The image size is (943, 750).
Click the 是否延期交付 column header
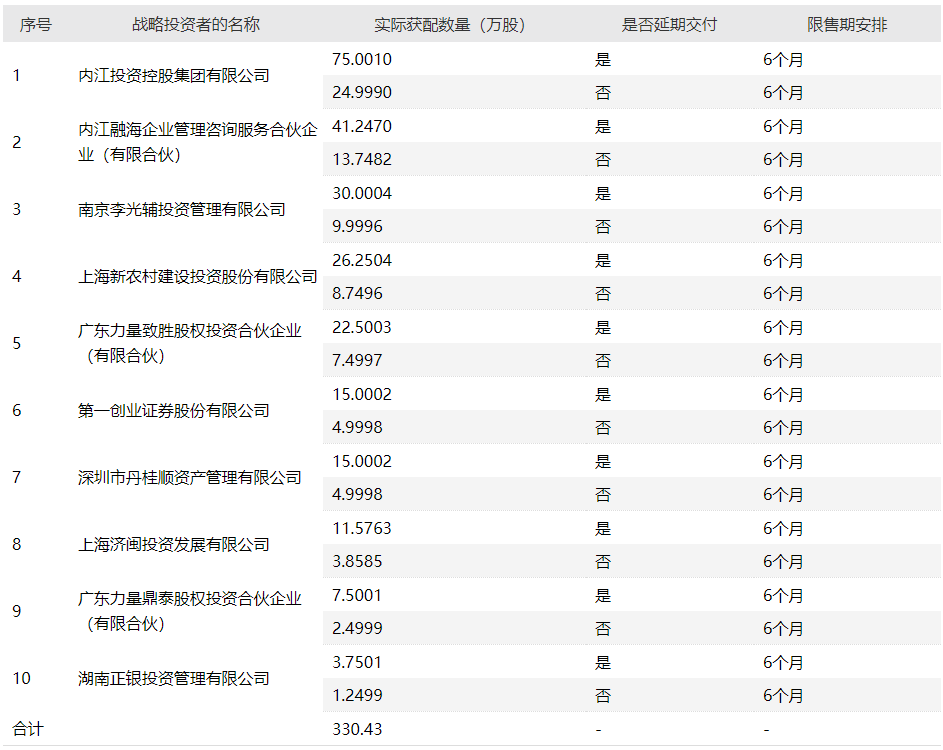(669, 25)
